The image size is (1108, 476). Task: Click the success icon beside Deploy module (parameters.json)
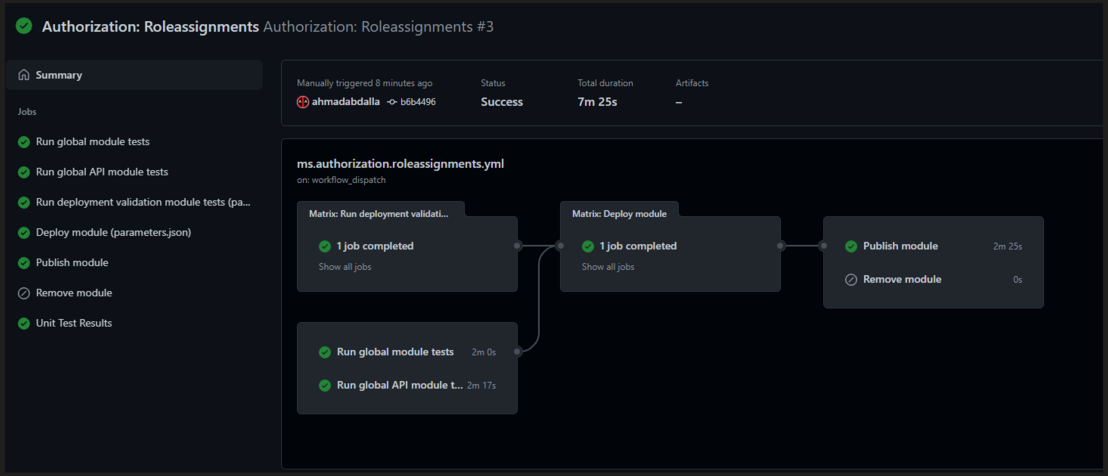pyautogui.click(x=24, y=232)
